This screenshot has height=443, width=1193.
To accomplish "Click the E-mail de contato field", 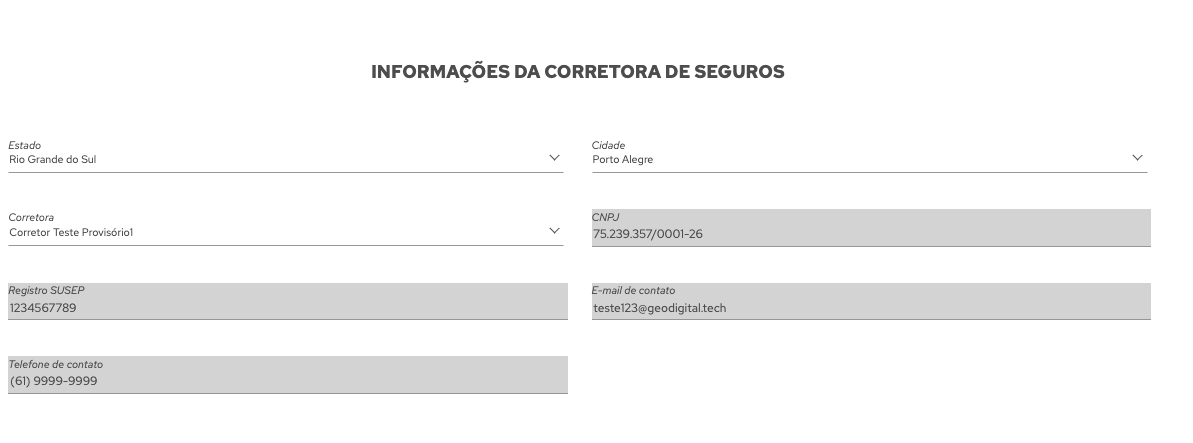I will pos(871,301).
